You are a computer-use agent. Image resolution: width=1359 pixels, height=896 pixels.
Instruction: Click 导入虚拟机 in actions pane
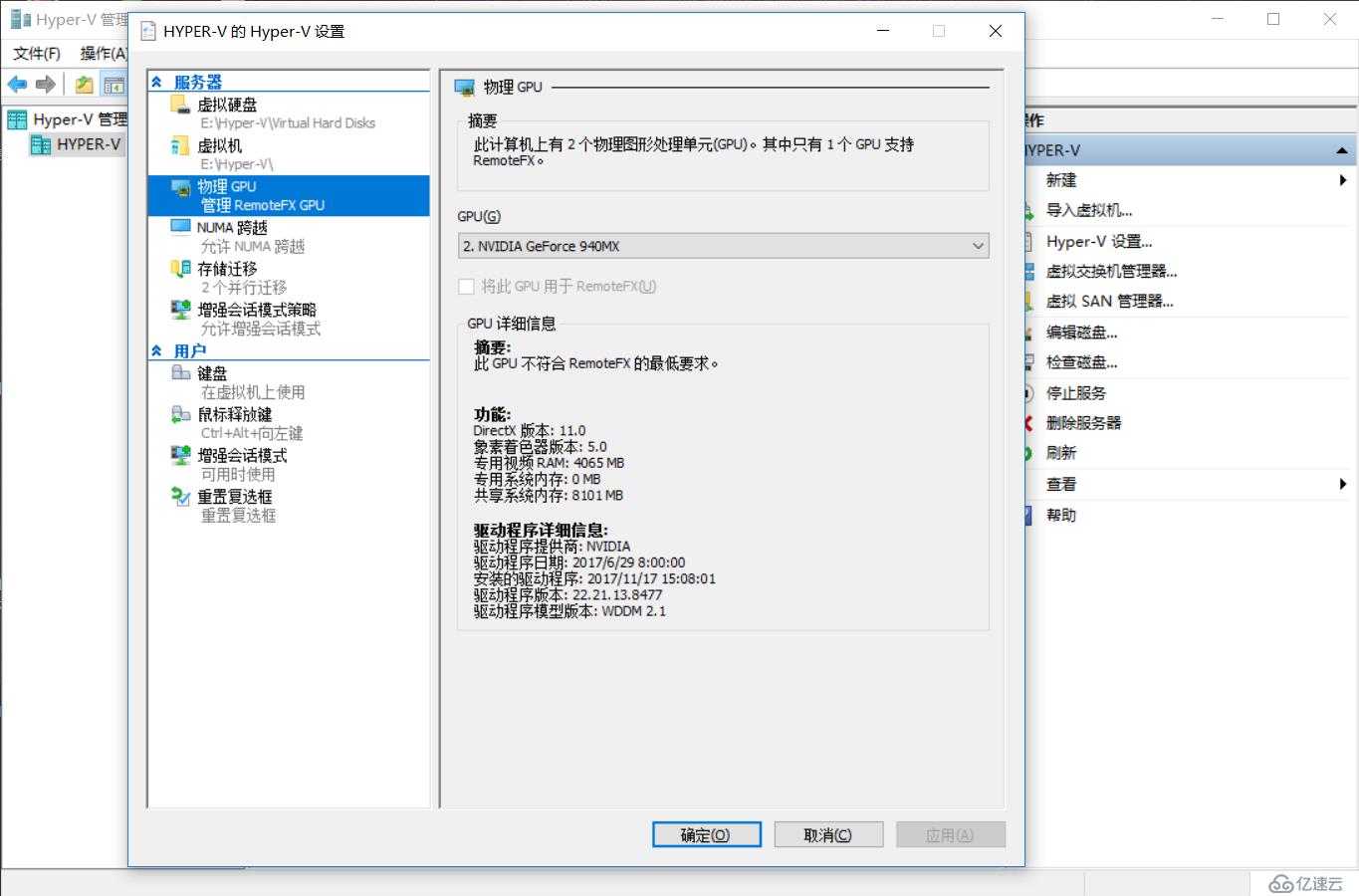1089,210
